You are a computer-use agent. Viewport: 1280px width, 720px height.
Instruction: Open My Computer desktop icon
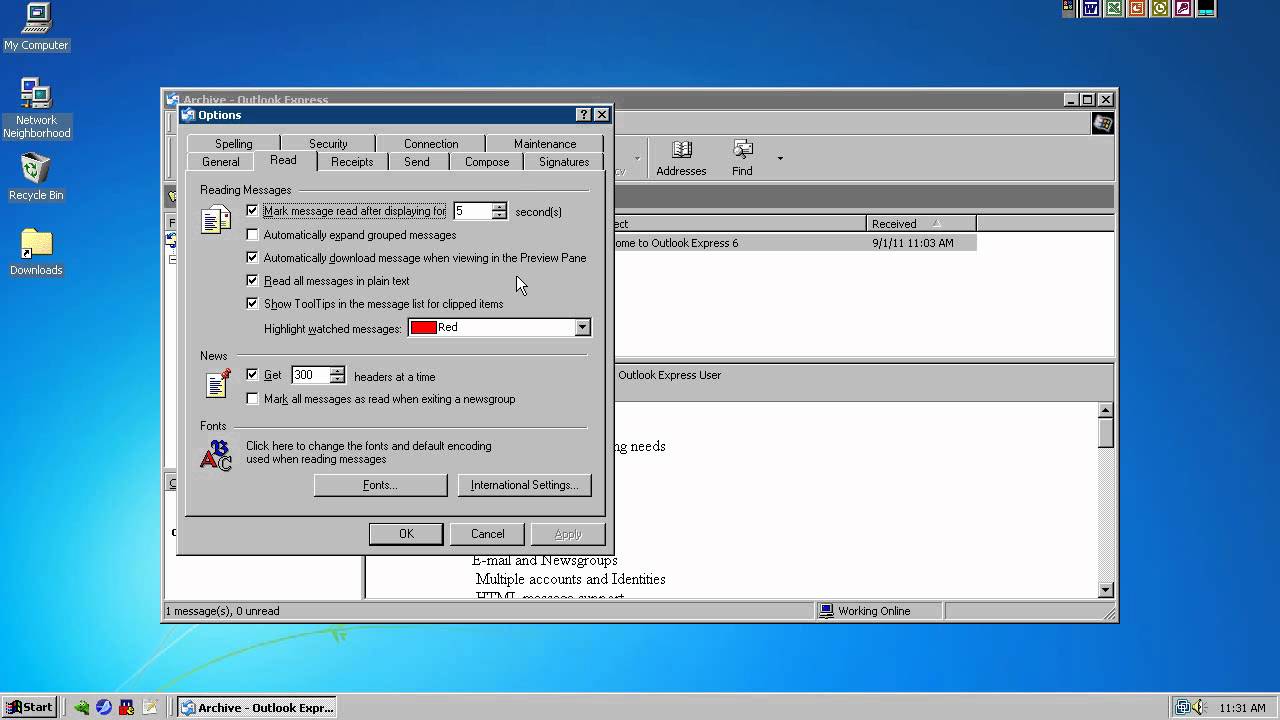(36, 27)
